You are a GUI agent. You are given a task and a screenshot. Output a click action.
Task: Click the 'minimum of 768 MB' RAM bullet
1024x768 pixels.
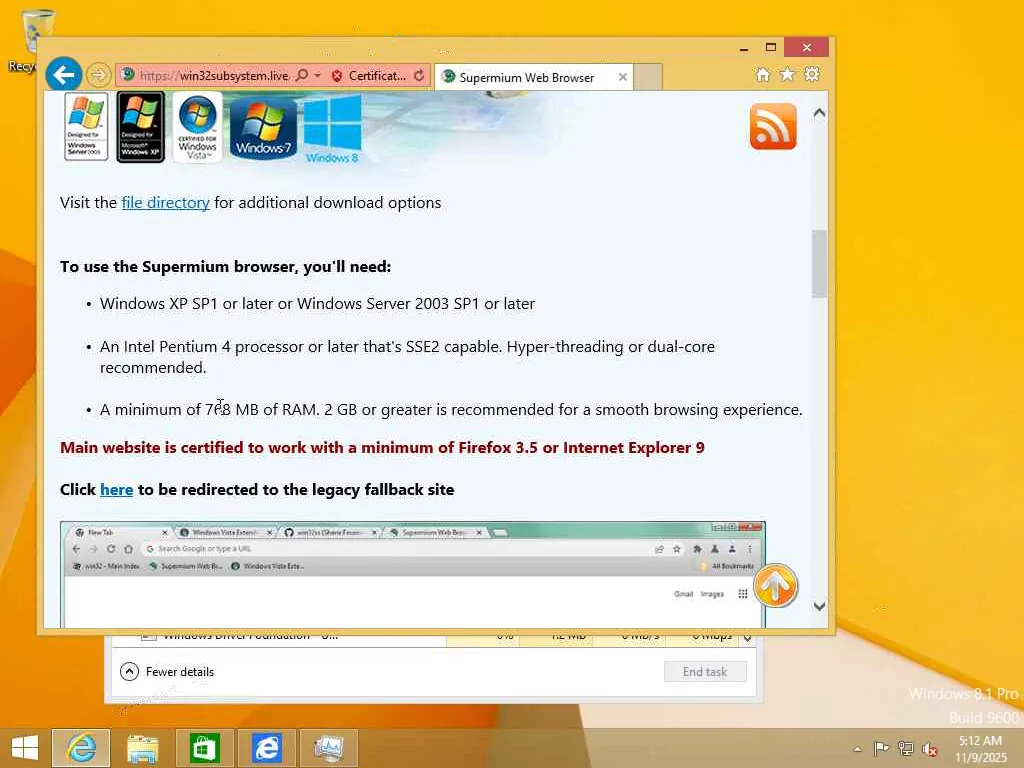coord(451,409)
